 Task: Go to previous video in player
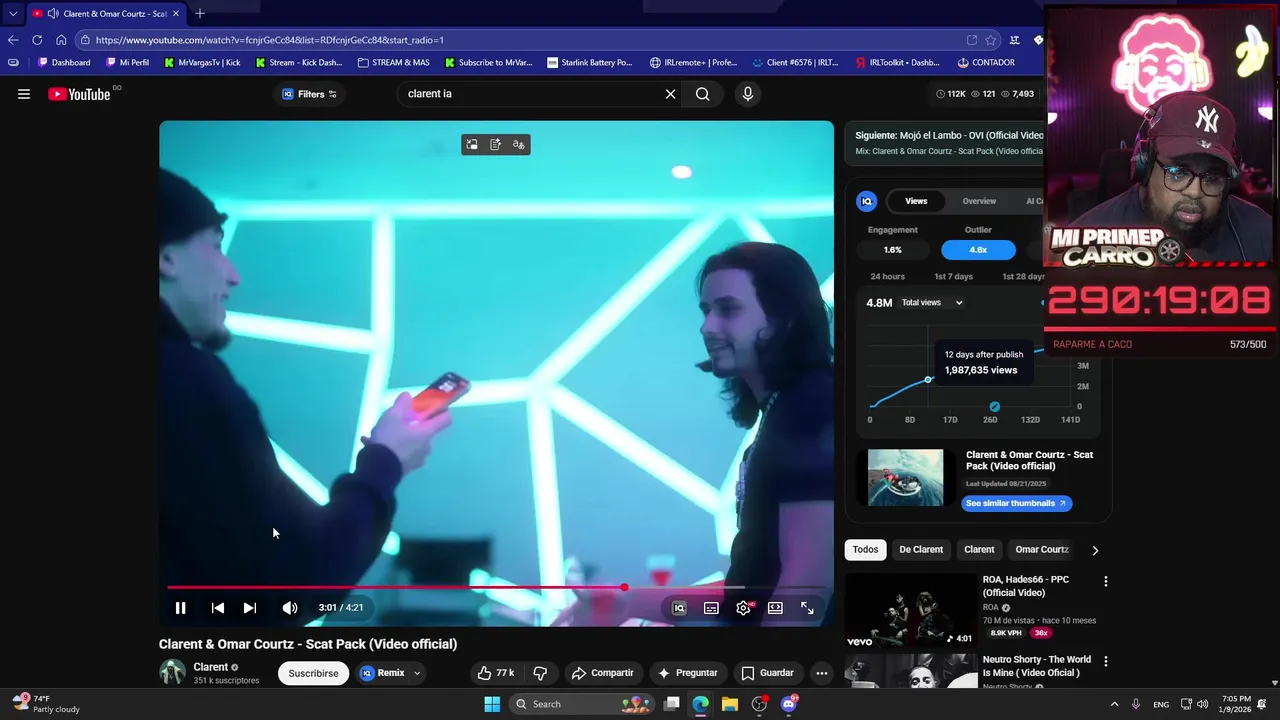(x=217, y=607)
